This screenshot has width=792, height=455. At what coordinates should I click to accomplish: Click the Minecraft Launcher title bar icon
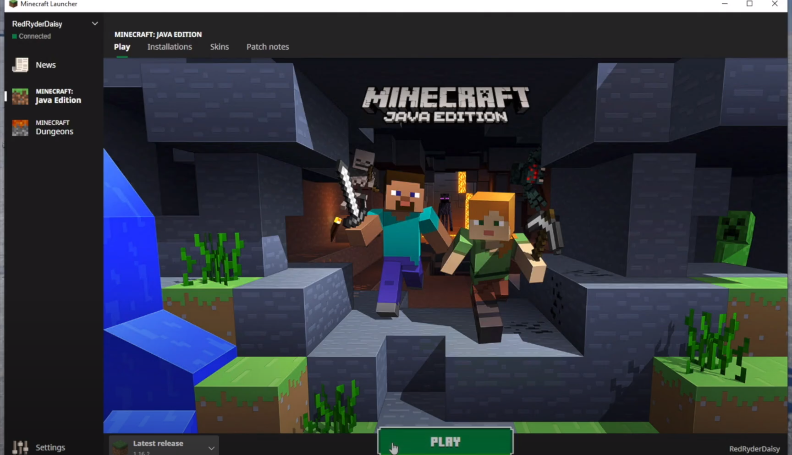point(13,4)
